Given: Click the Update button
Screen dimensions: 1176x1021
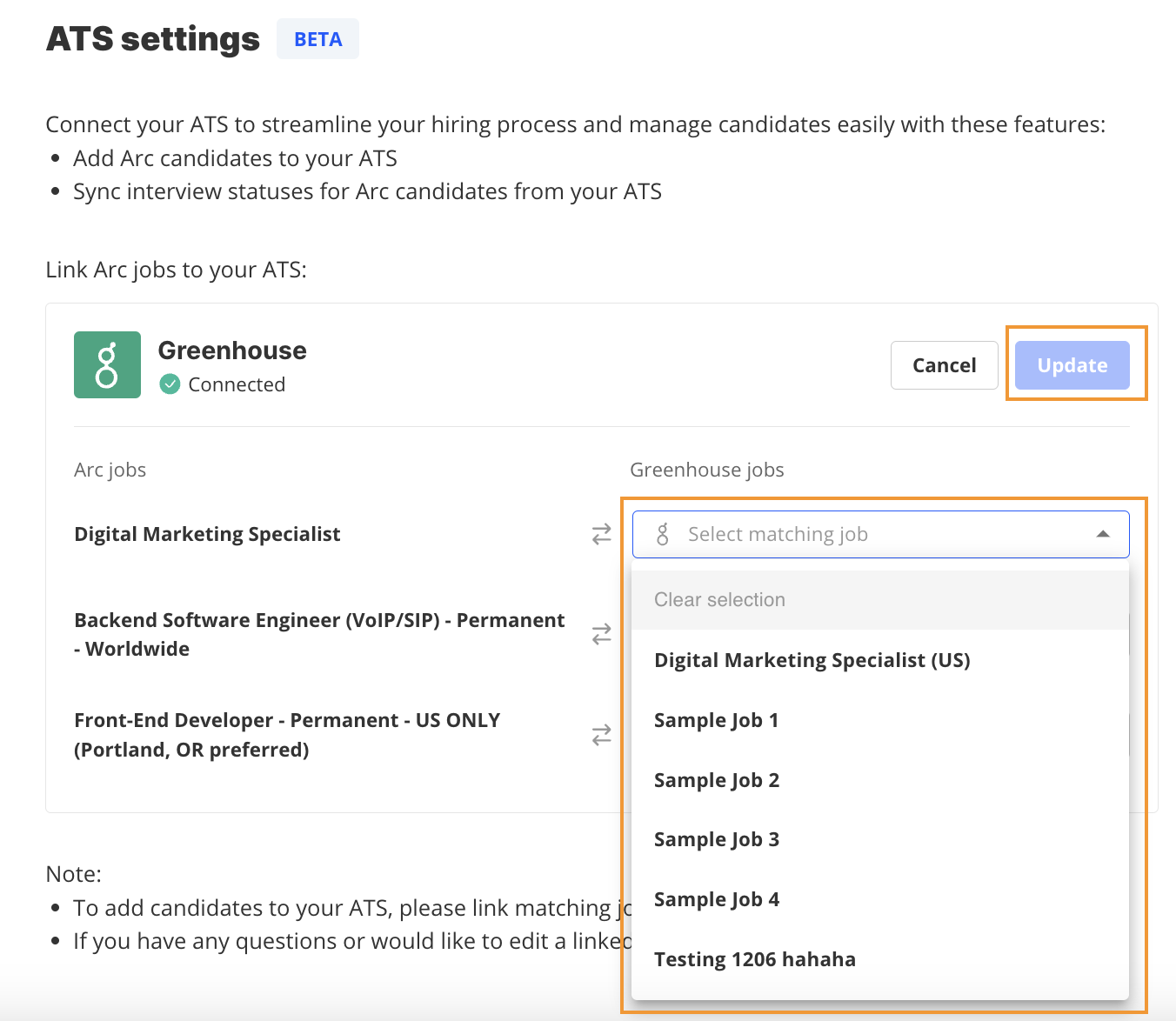Looking at the screenshot, I should pos(1072,365).
